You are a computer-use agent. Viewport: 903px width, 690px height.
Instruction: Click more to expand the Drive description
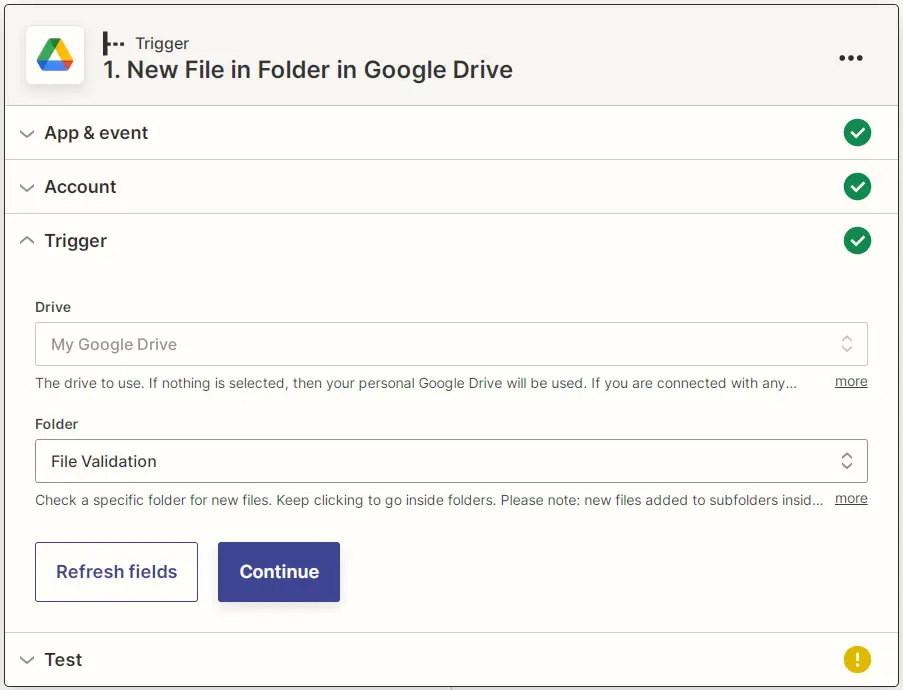coord(851,381)
